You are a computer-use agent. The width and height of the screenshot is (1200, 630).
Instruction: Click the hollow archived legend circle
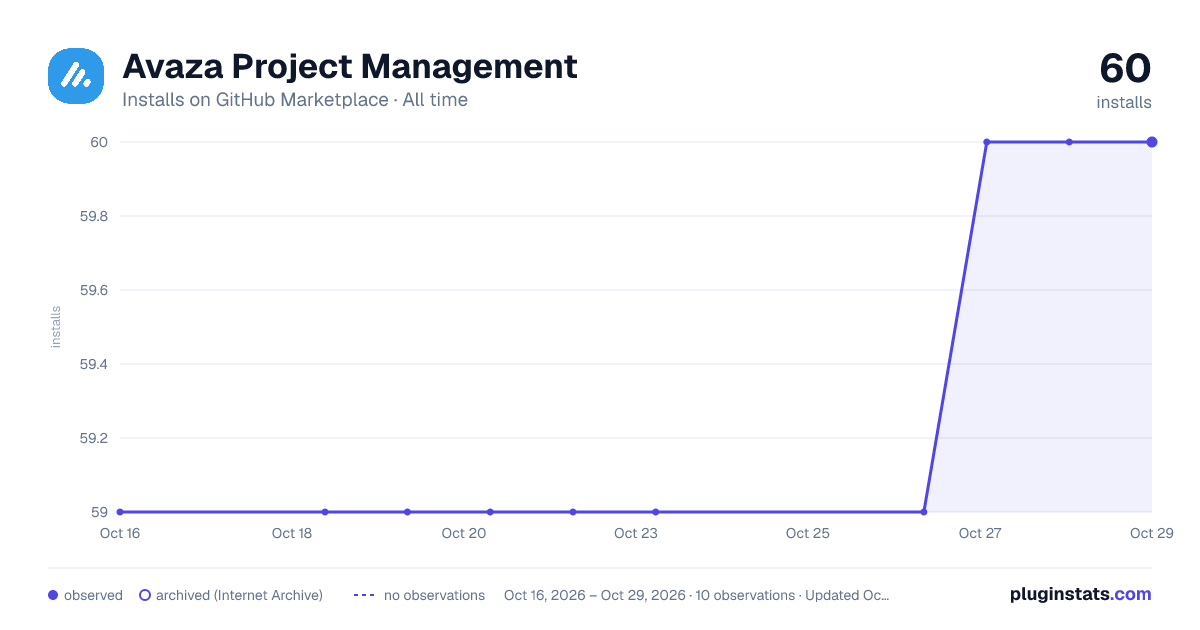point(145,595)
